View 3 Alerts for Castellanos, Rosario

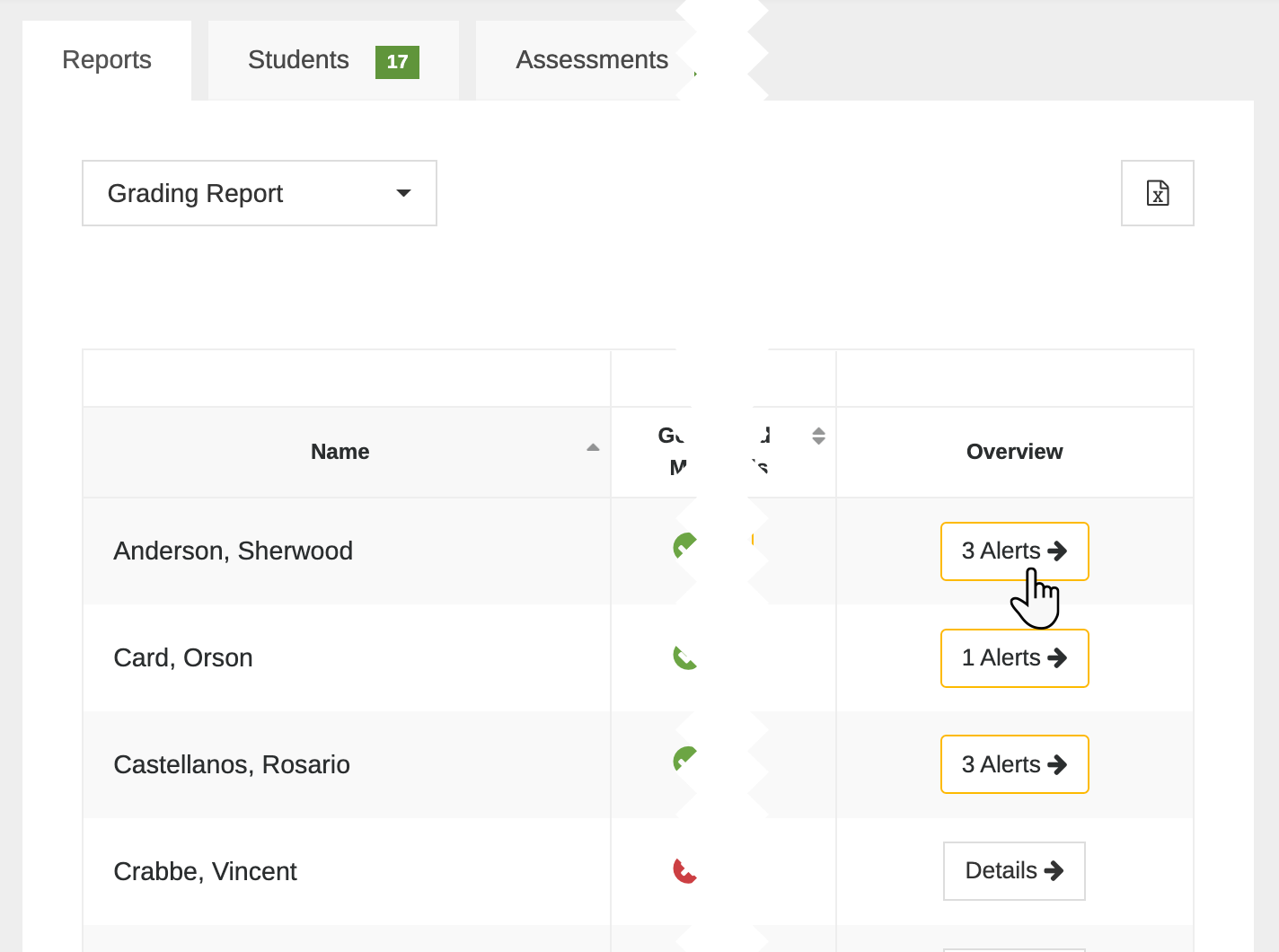(1014, 764)
